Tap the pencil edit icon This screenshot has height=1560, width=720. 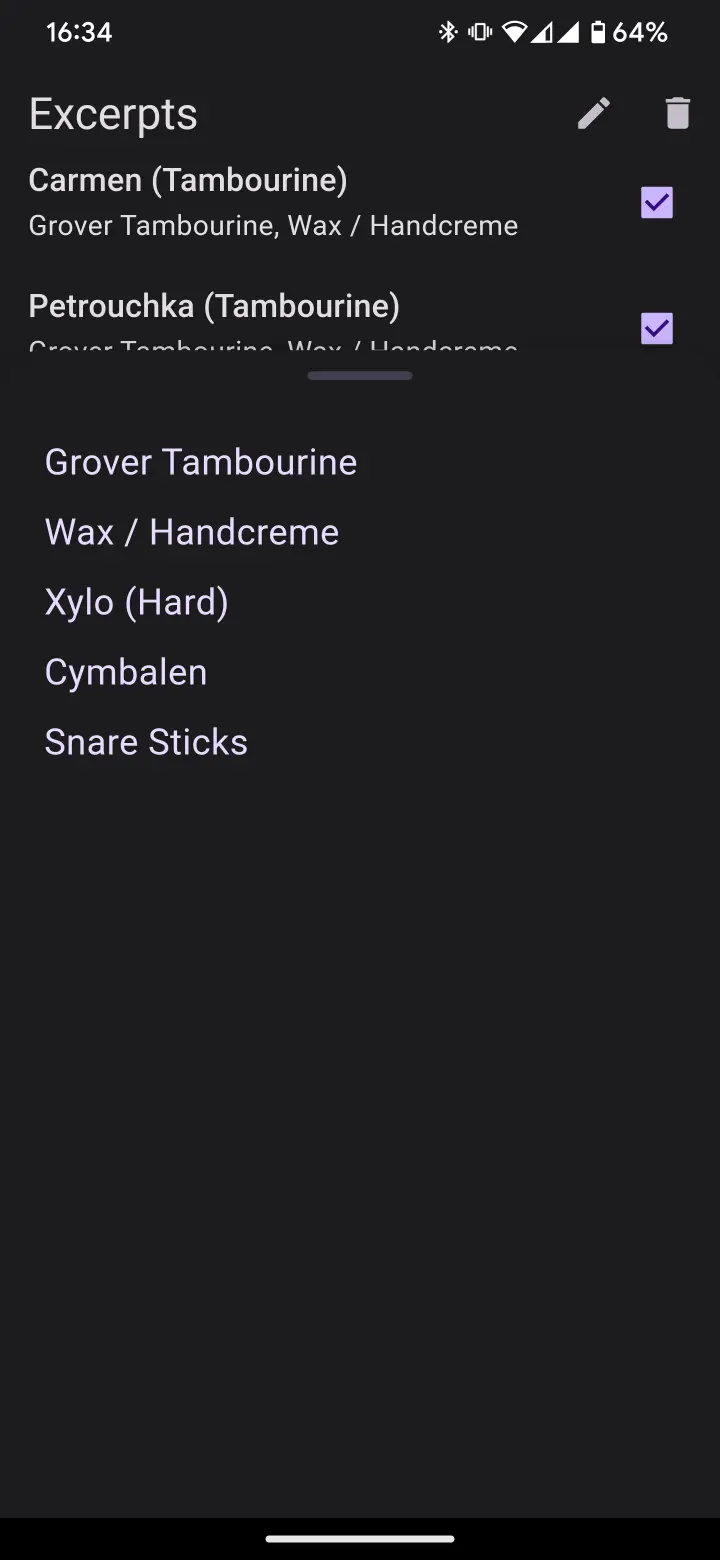point(594,114)
